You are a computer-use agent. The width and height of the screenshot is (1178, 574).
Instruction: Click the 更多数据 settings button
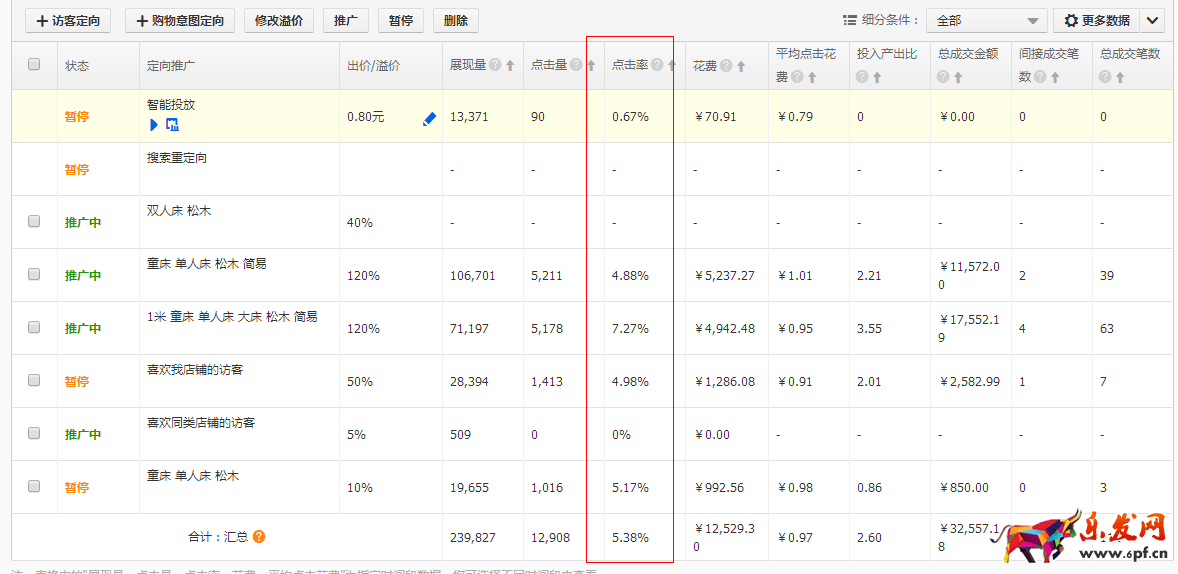[x=1097, y=21]
